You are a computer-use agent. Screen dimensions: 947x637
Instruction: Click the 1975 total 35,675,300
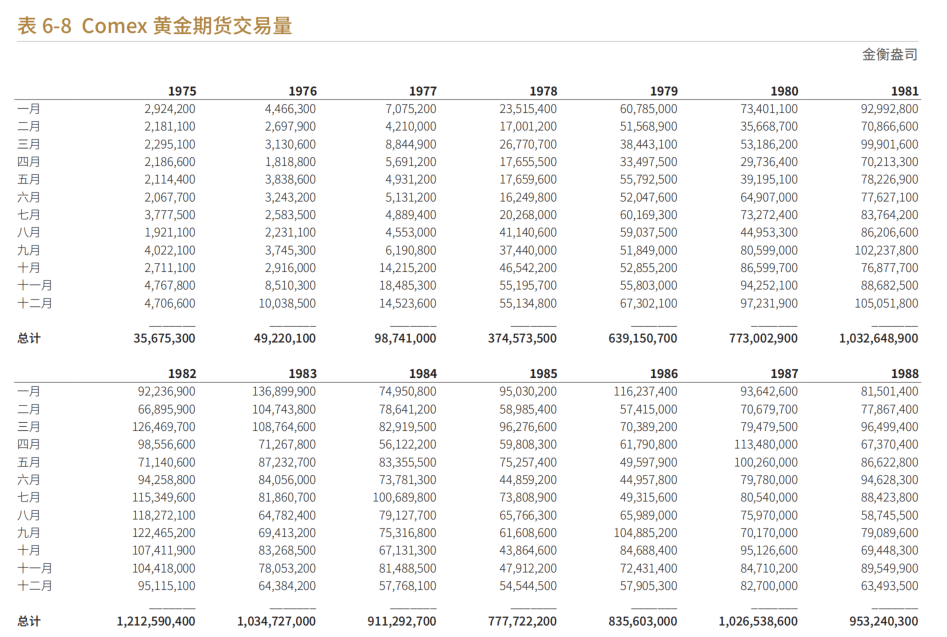tap(164, 338)
